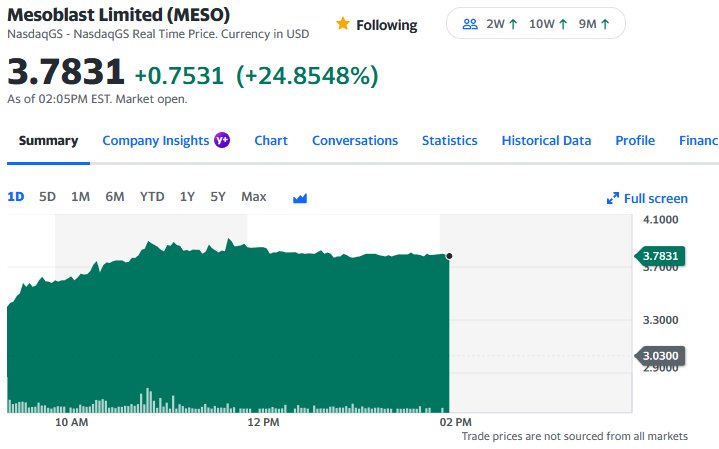
Task: Select the YTD time range
Action: pos(152,197)
